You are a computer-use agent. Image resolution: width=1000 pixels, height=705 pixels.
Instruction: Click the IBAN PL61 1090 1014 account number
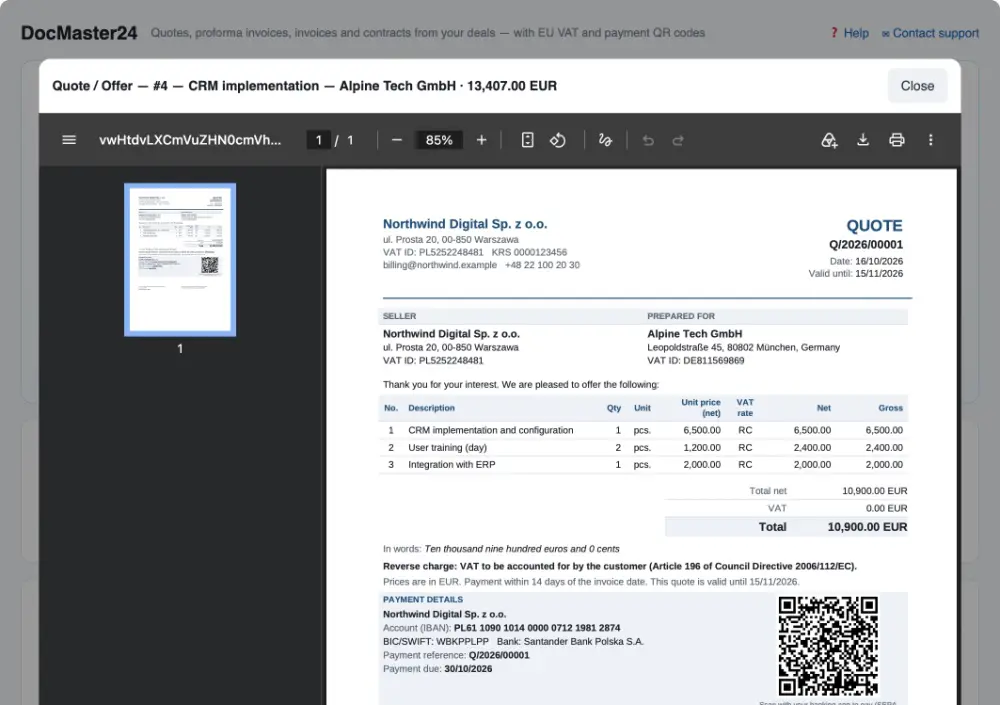click(537, 628)
